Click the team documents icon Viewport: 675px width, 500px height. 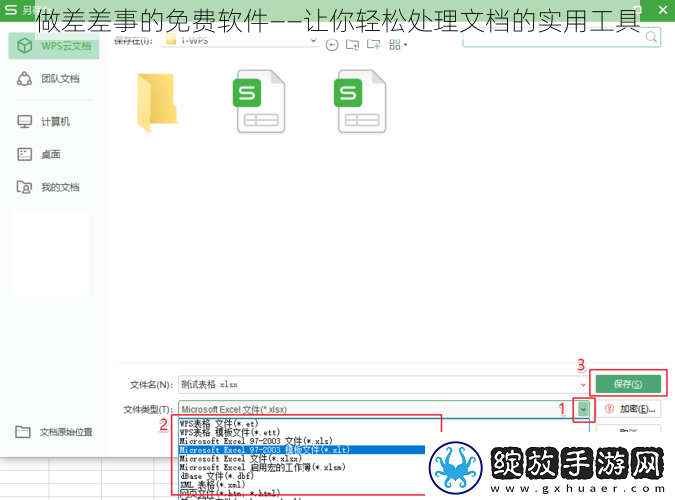coord(24,79)
